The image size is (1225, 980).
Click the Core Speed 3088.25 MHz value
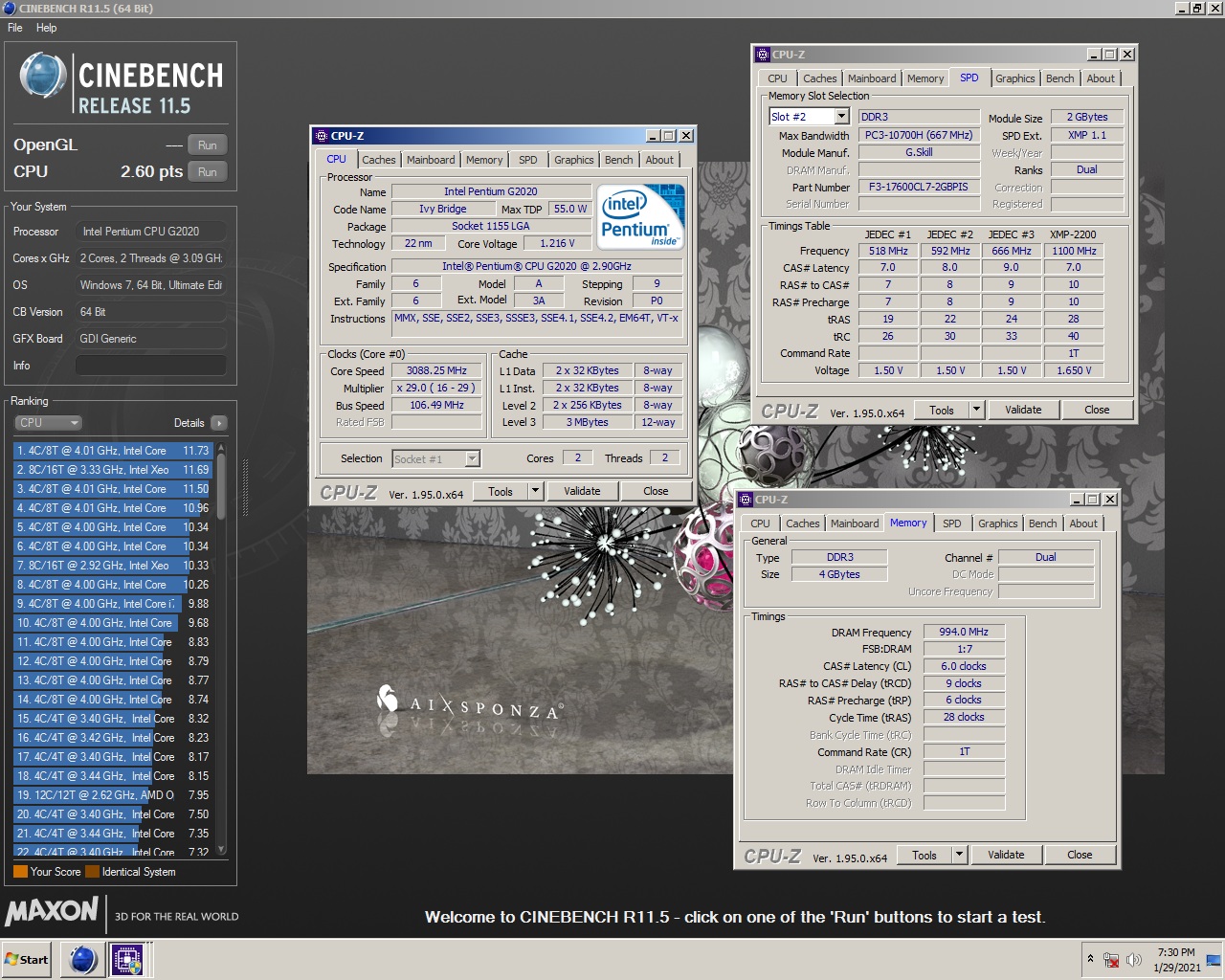[x=436, y=371]
